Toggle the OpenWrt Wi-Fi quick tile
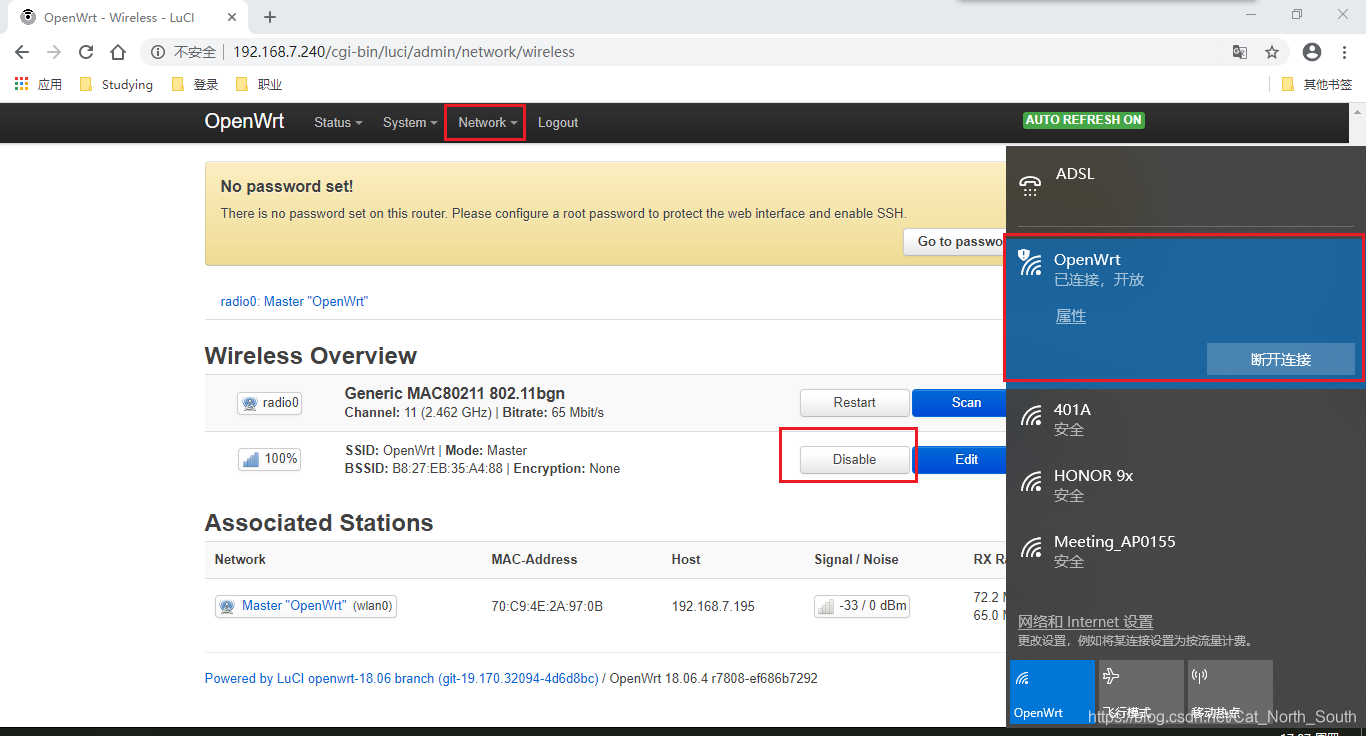 pos(1052,692)
